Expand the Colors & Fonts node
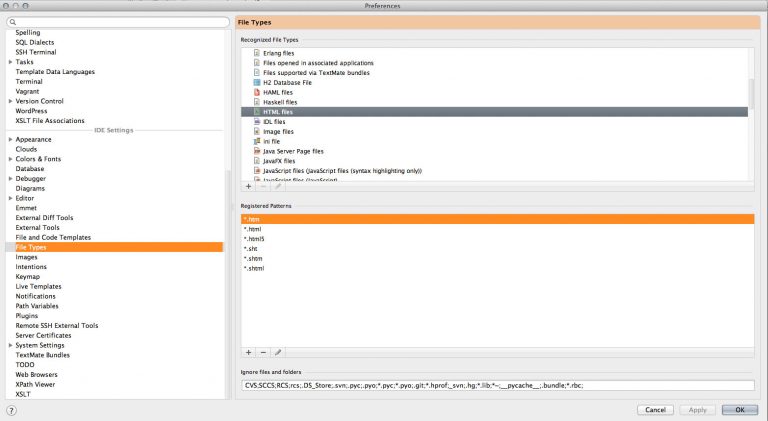Screen dimensions: 768x421 click(10, 159)
